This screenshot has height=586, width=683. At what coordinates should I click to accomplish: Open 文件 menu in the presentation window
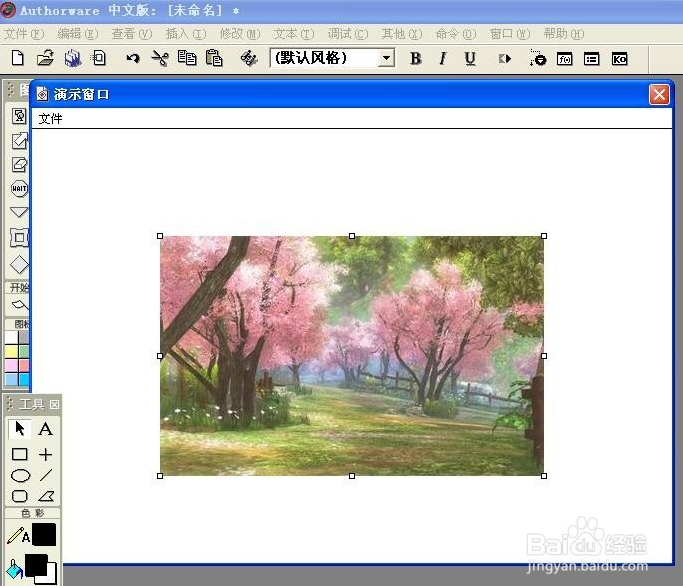click(50, 119)
